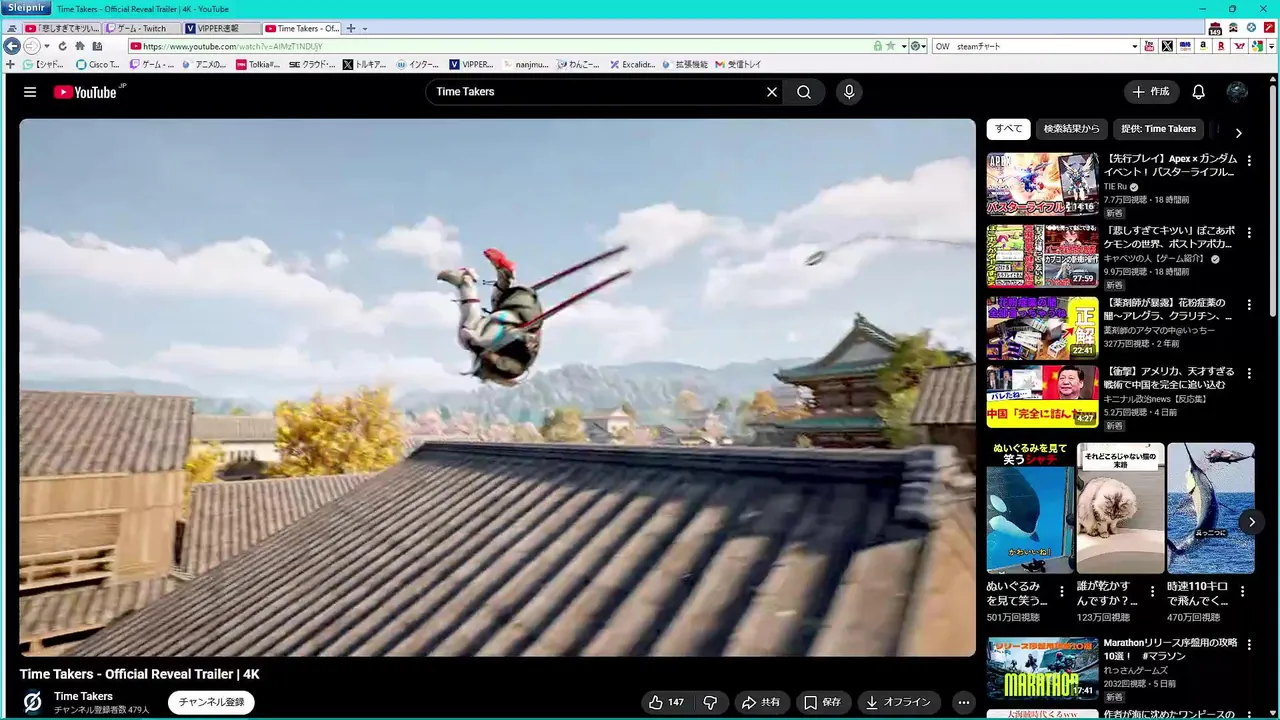Open the Marathon video thumbnail
1280x720 pixels.
(1042, 668)
